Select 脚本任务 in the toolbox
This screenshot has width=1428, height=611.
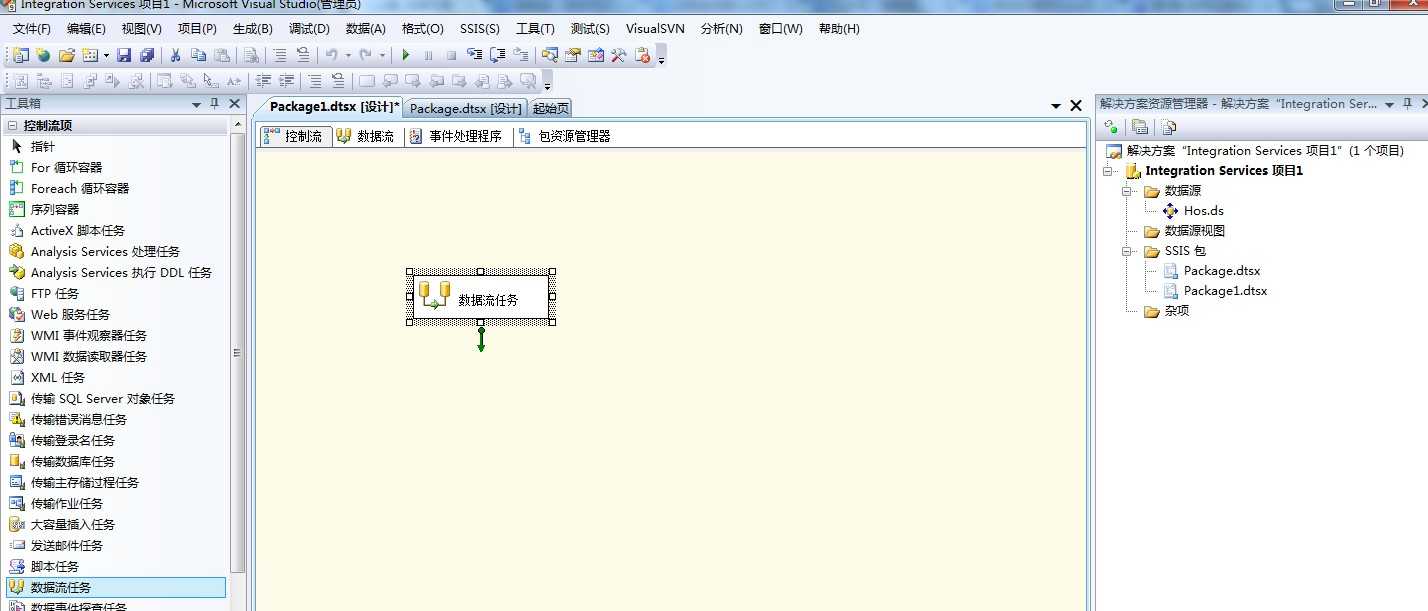(x=115, y=566)
